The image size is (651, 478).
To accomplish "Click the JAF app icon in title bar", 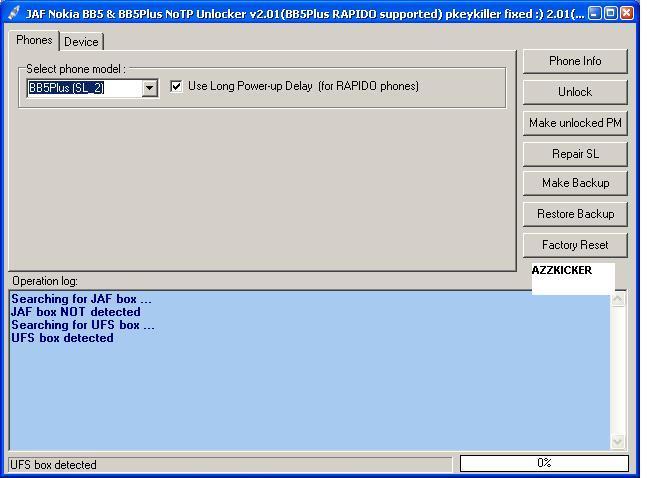I will (x=14, y=13).
